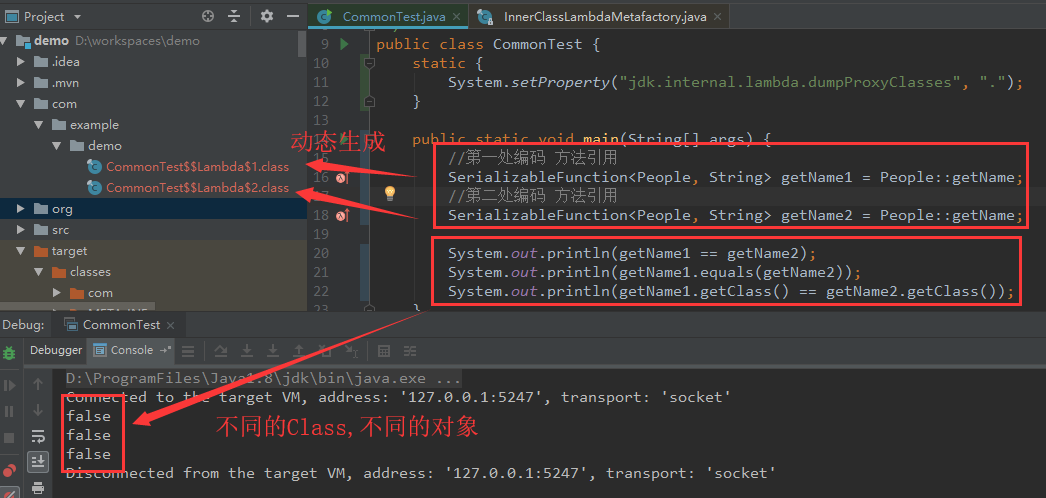1046x498 pixels.
Task: Click the getClass comparison println on line 22
Action: 730,291
